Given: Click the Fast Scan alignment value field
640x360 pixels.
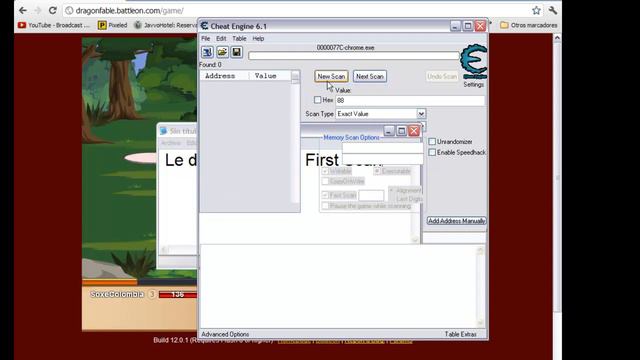Looking at the screenshot, I should click(x=371, y=196).
